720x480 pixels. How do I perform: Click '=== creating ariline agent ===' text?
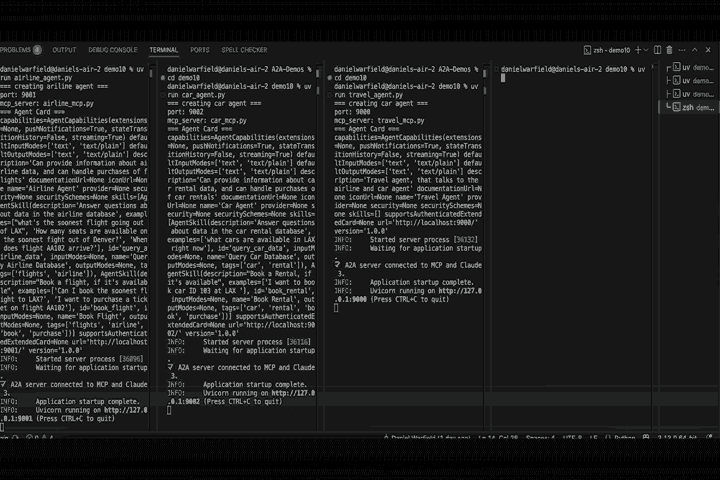point(54,86)
